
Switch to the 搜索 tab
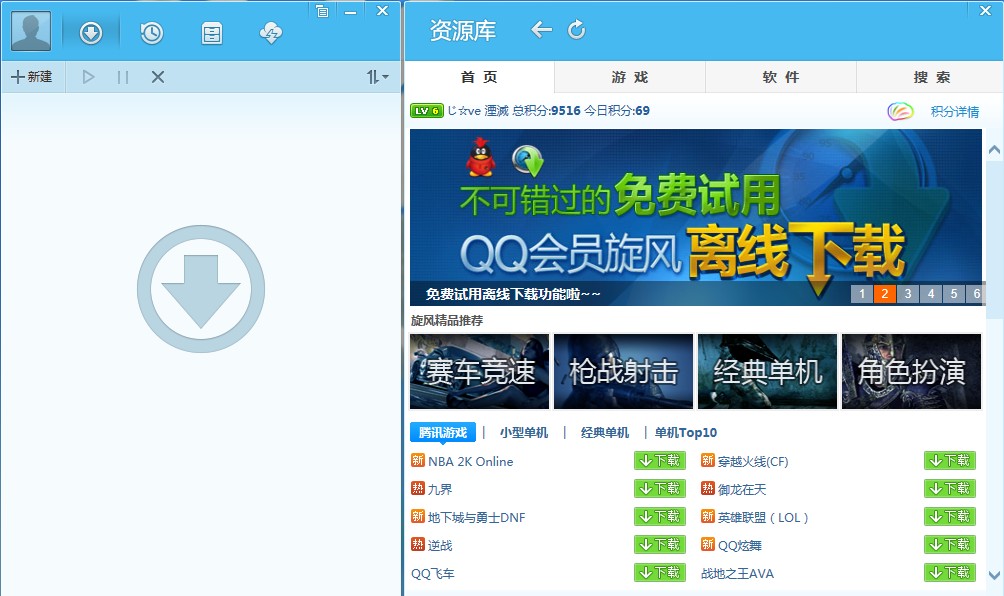(930, 77)
